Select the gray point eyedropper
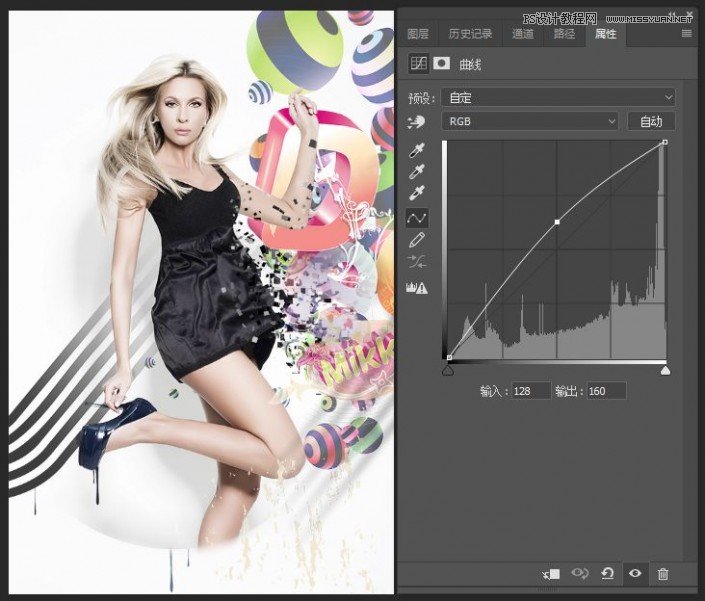705x601 pixels. (418, 172)
